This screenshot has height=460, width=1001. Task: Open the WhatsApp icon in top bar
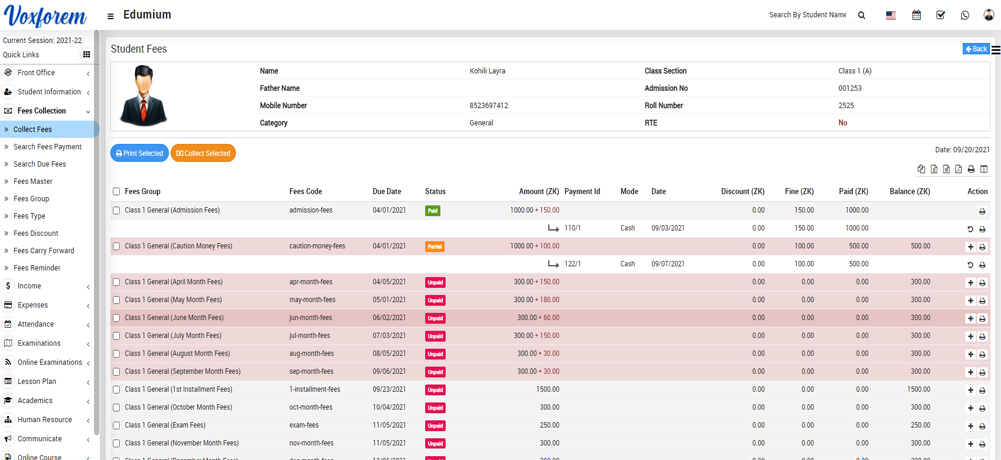click(x=965, y=16)
